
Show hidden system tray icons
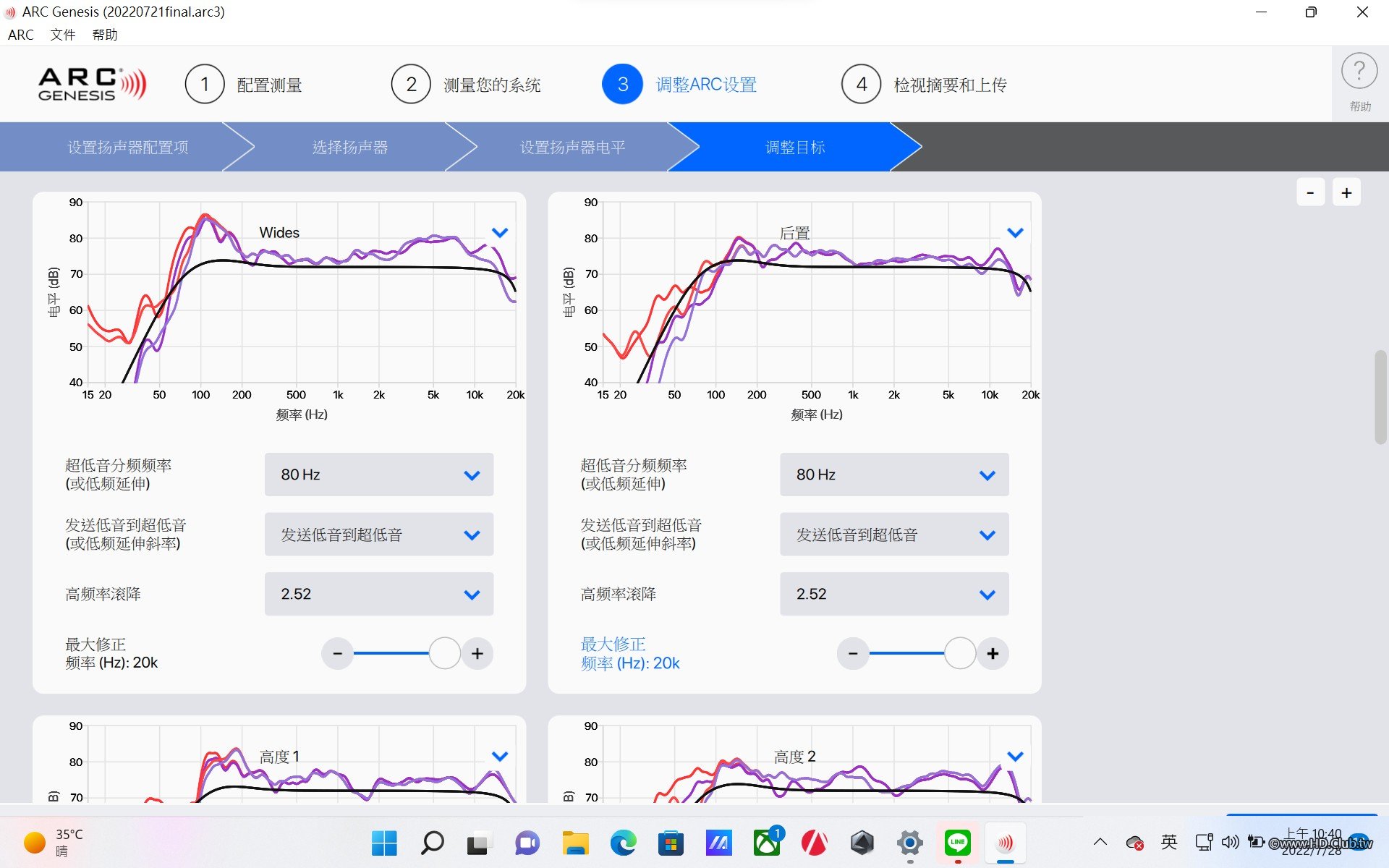1100,842
